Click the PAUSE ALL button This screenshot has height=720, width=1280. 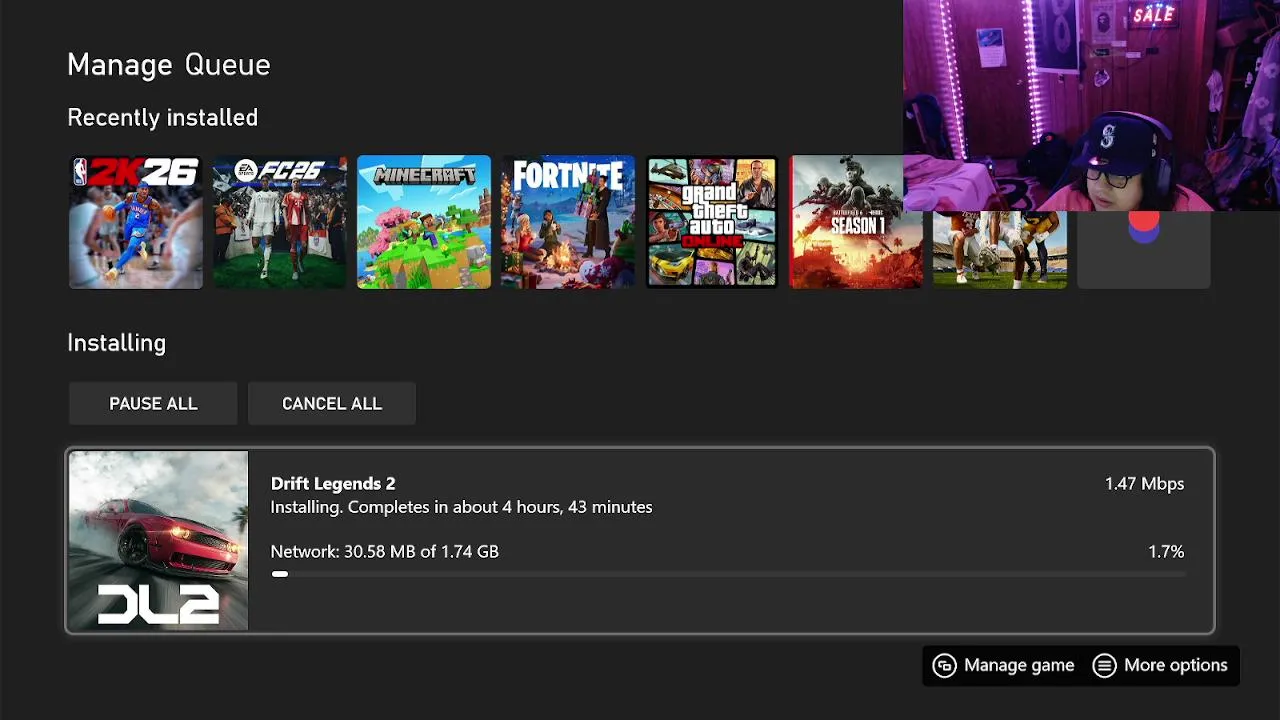[x=153, y=404]
